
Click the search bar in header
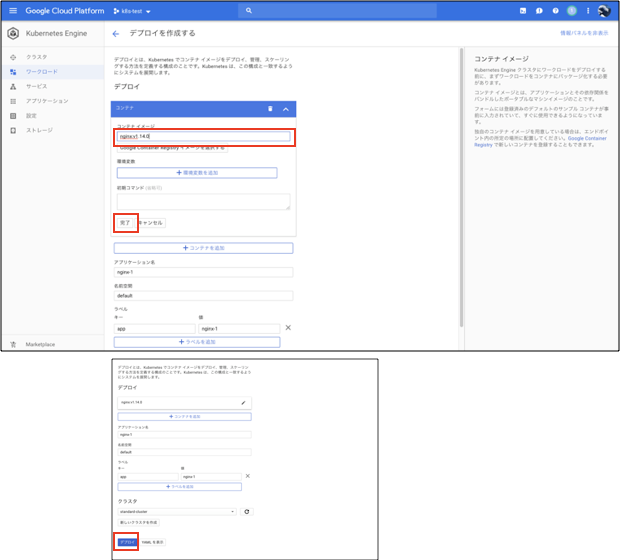337,11
